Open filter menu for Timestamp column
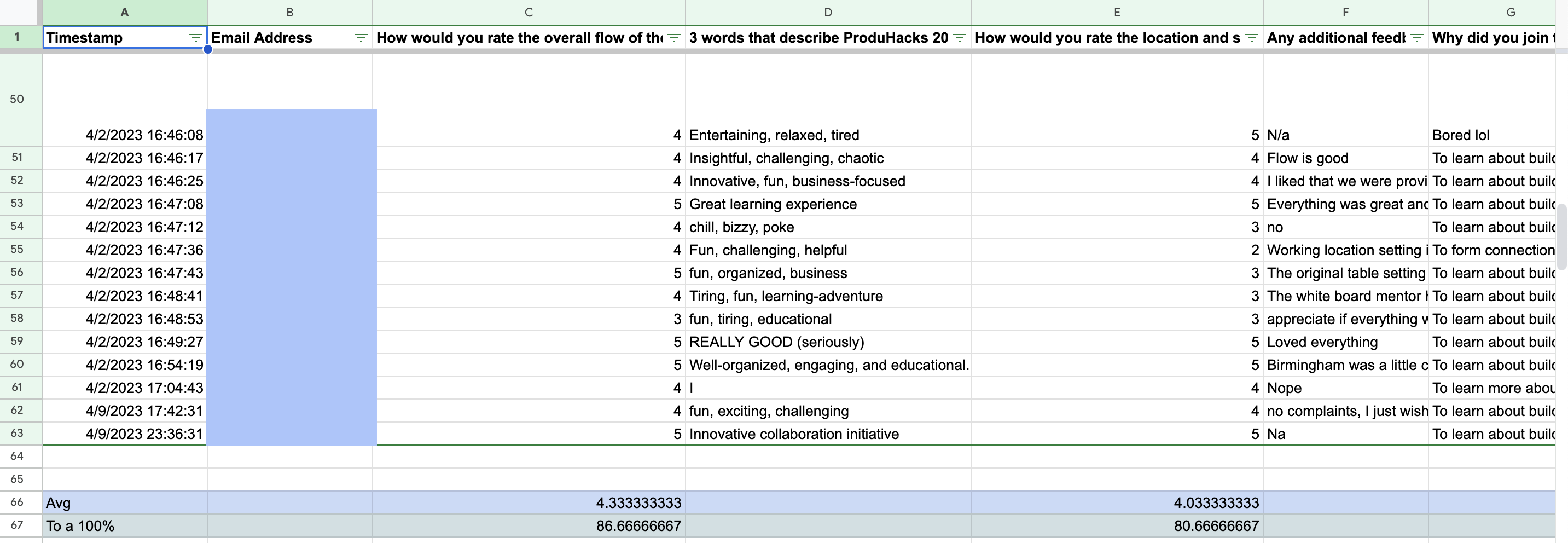The width and height of the screenshot is (1568, 543). (195, 38)
